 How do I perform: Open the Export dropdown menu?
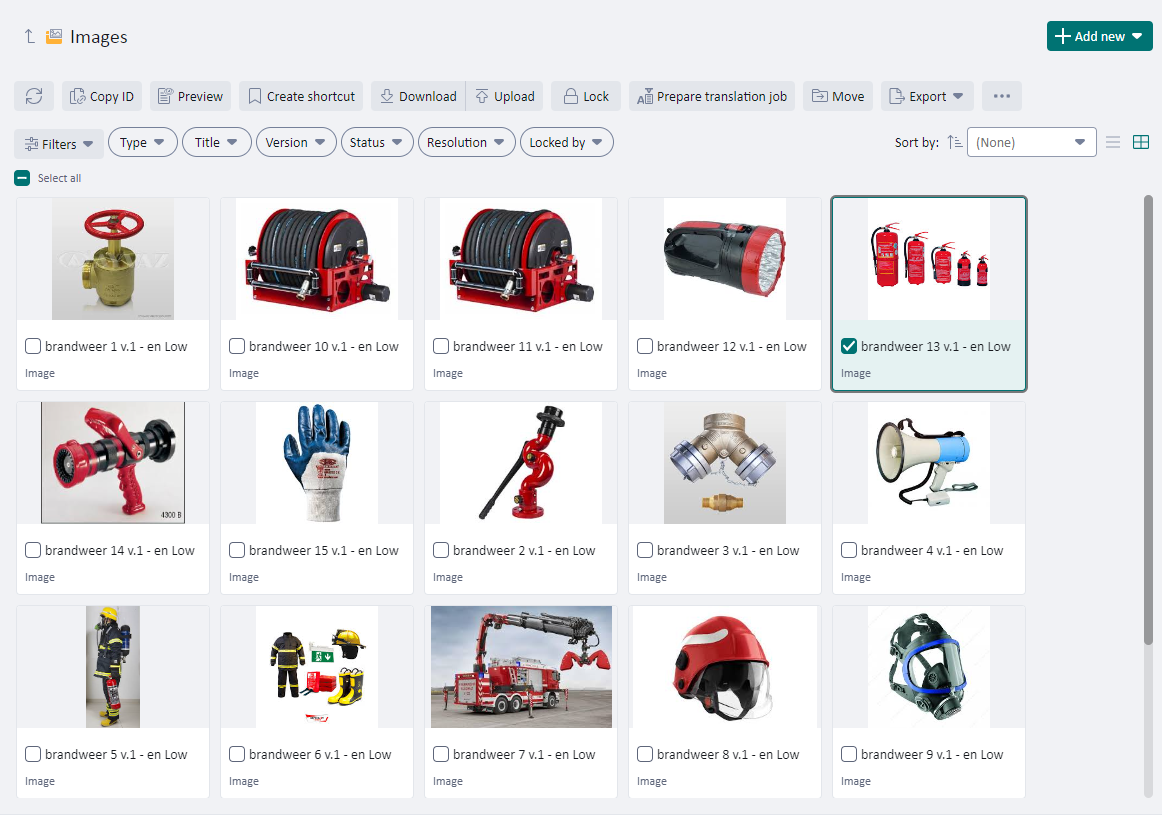(927, 96)
